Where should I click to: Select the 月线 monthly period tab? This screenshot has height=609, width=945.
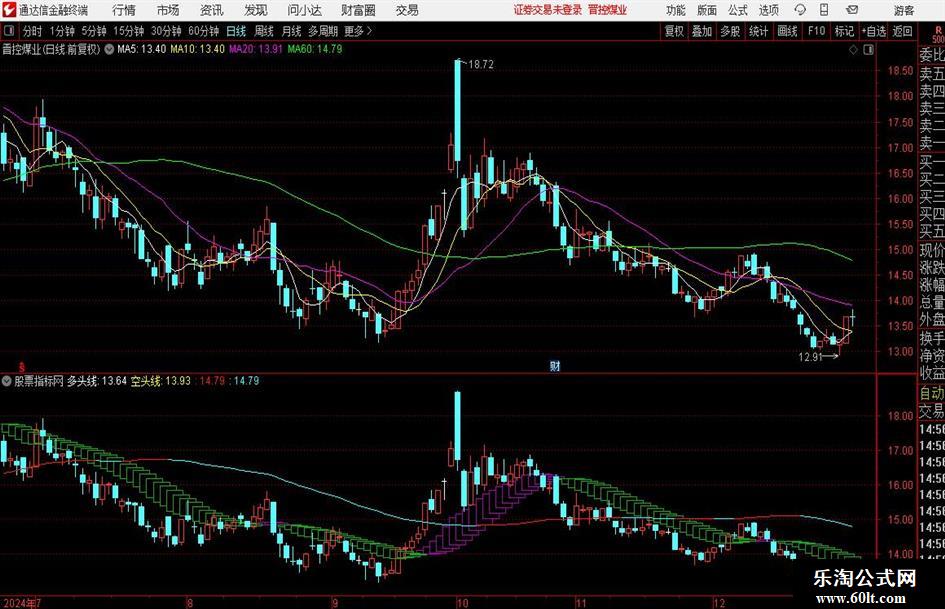click(292, 31)
